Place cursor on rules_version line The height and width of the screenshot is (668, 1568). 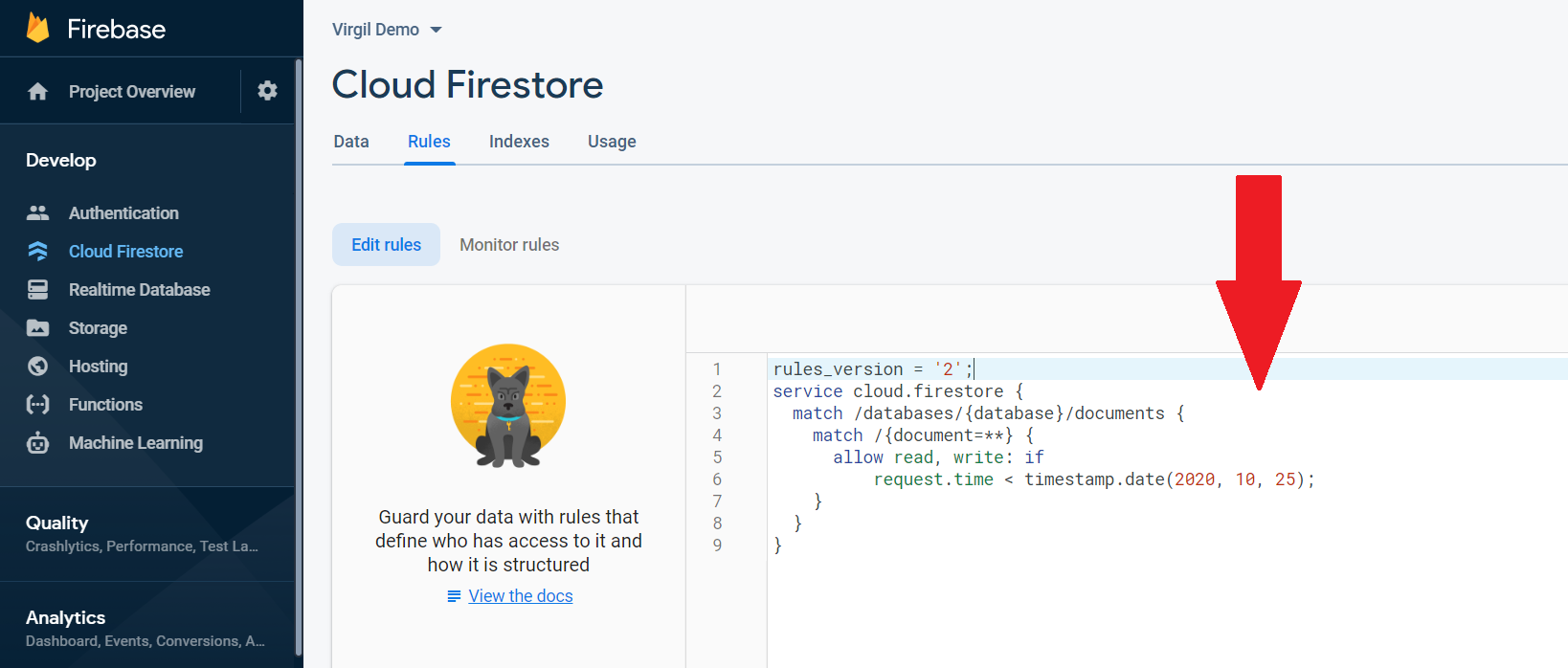click(x=873, y=368)
